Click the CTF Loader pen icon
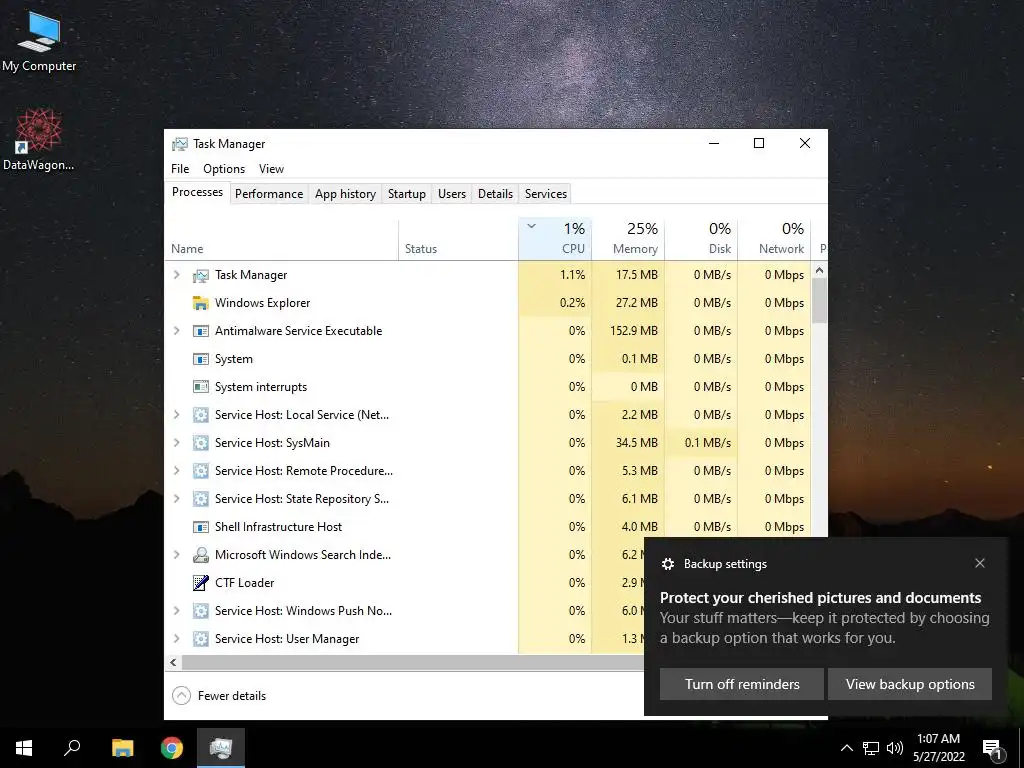The image size is (1024, 768). pyautogui.click(x=200, y=583)
